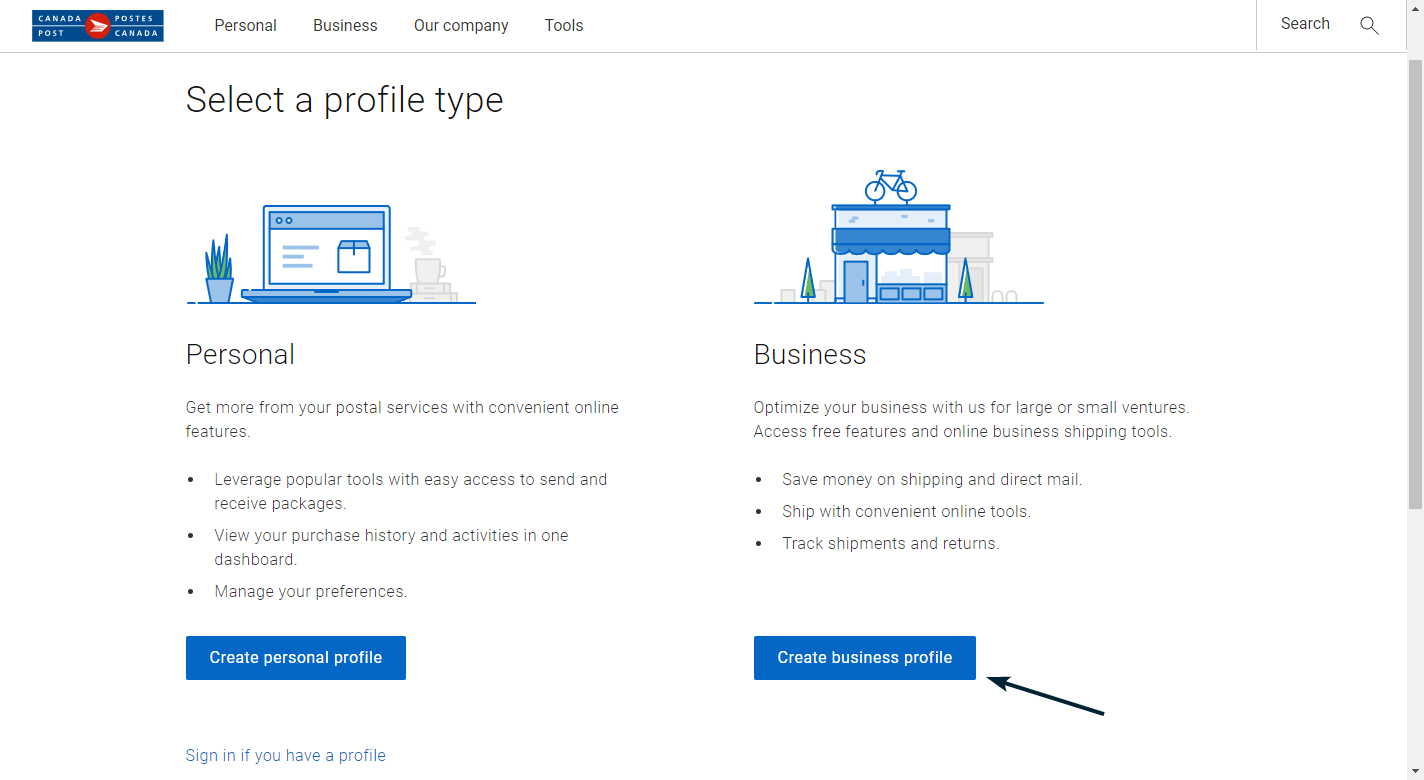Image resolution: width=1424 pixels, height=780 pixels.
Task: Click the Canada Post logo
Action: pos(97,24)
